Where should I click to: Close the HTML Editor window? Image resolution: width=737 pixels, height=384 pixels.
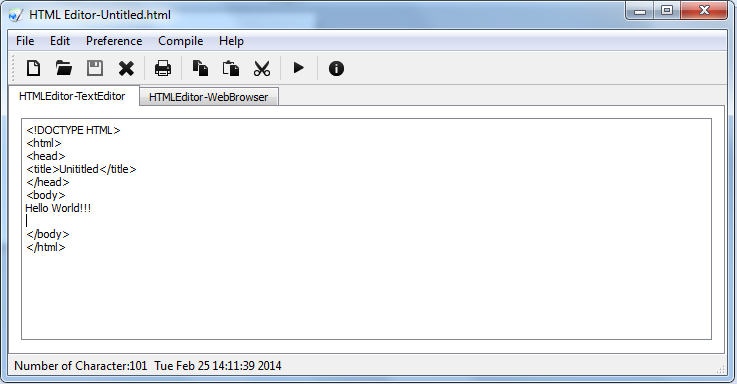pyautogui.click(x=704, y=11)
